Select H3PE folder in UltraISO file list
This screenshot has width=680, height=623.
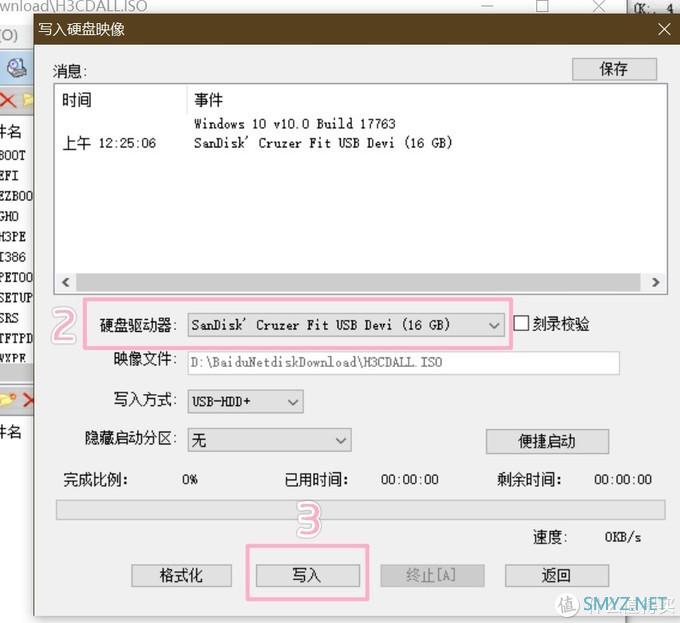(x=13, y=237)
